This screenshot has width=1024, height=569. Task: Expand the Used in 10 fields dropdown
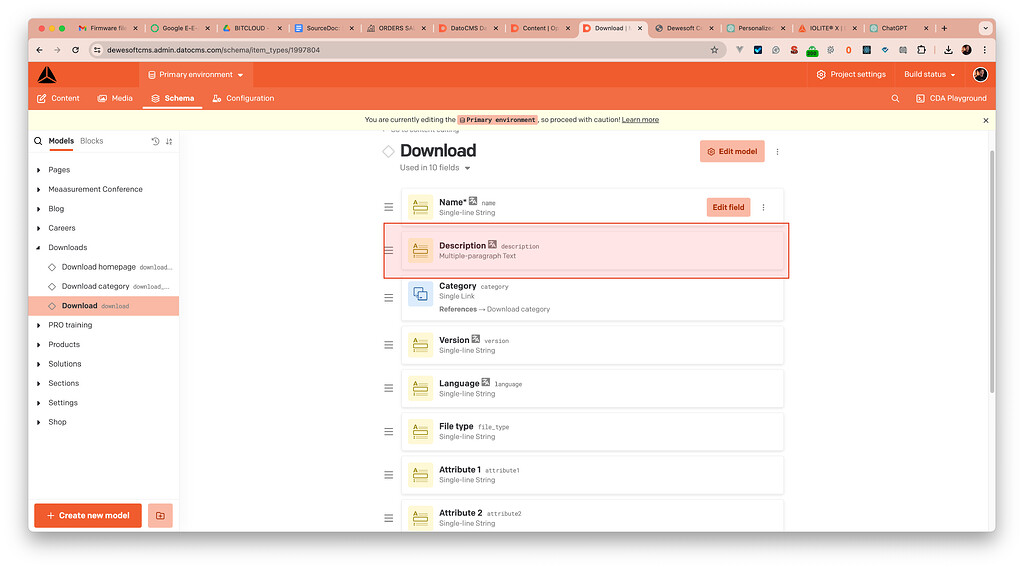click(x=435, y=168)
